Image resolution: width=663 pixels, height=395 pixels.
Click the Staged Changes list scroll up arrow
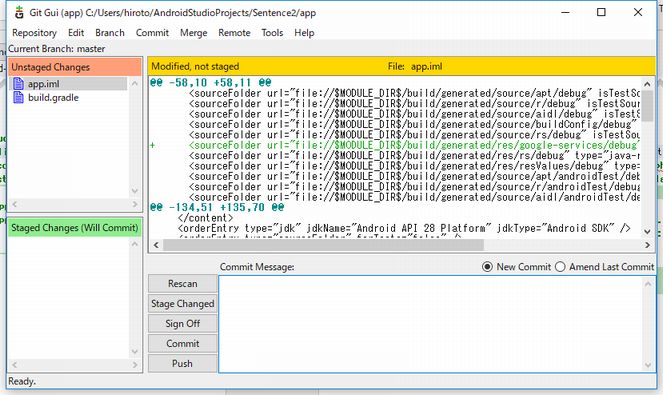[x=135, y=244]
